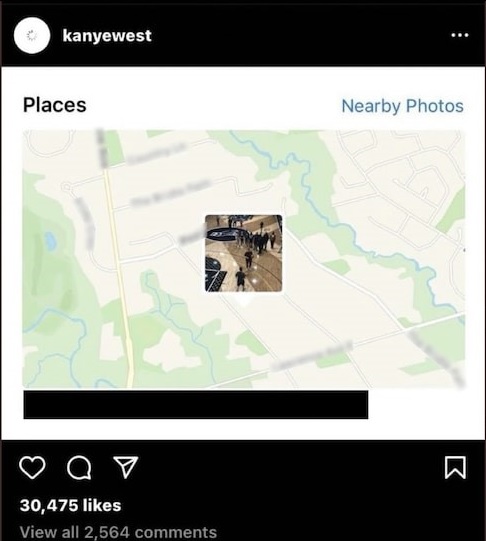Tap the loading profile avatar circle

point(32,36)
